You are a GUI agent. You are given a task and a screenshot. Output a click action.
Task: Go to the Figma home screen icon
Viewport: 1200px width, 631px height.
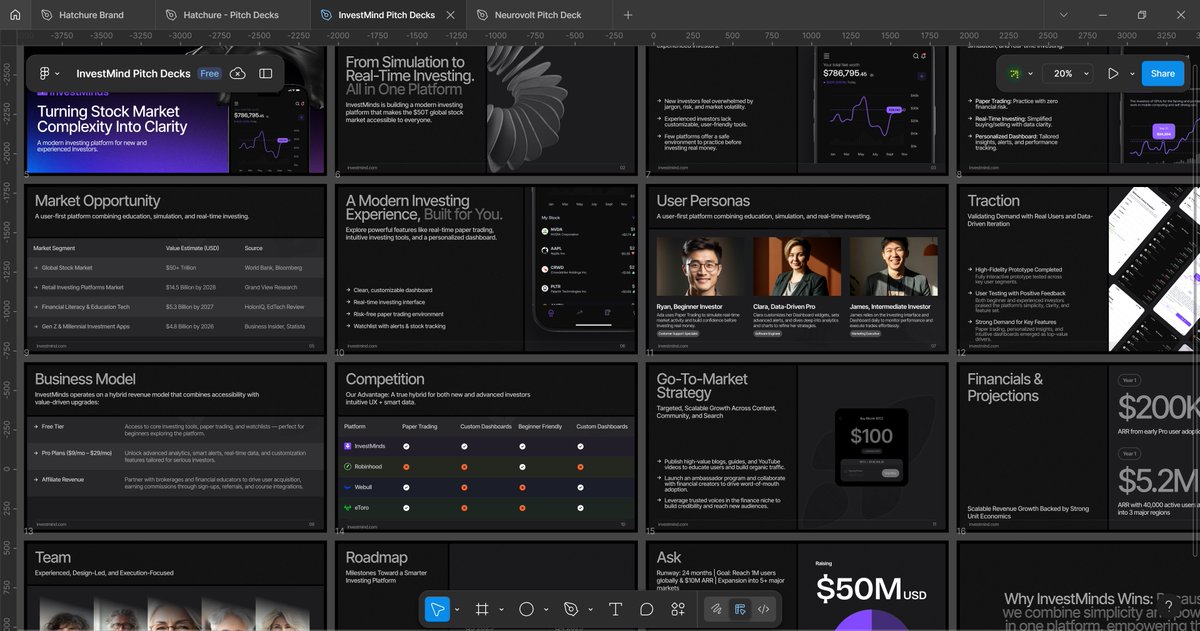click(x=15, y=15)
